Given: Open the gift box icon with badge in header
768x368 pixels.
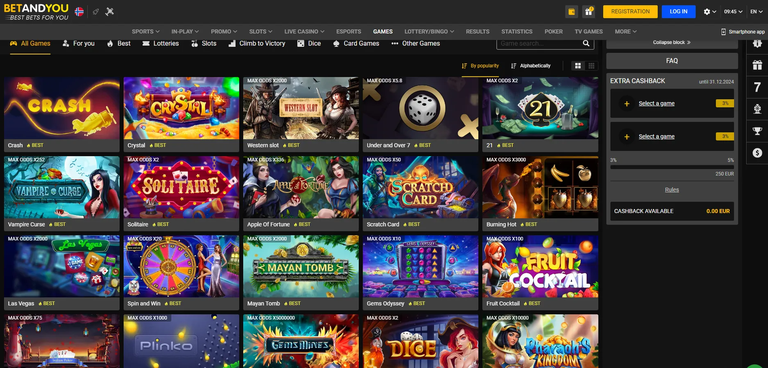Looking at the screenshot, I should pyautogui.click(x=588, y=12).
